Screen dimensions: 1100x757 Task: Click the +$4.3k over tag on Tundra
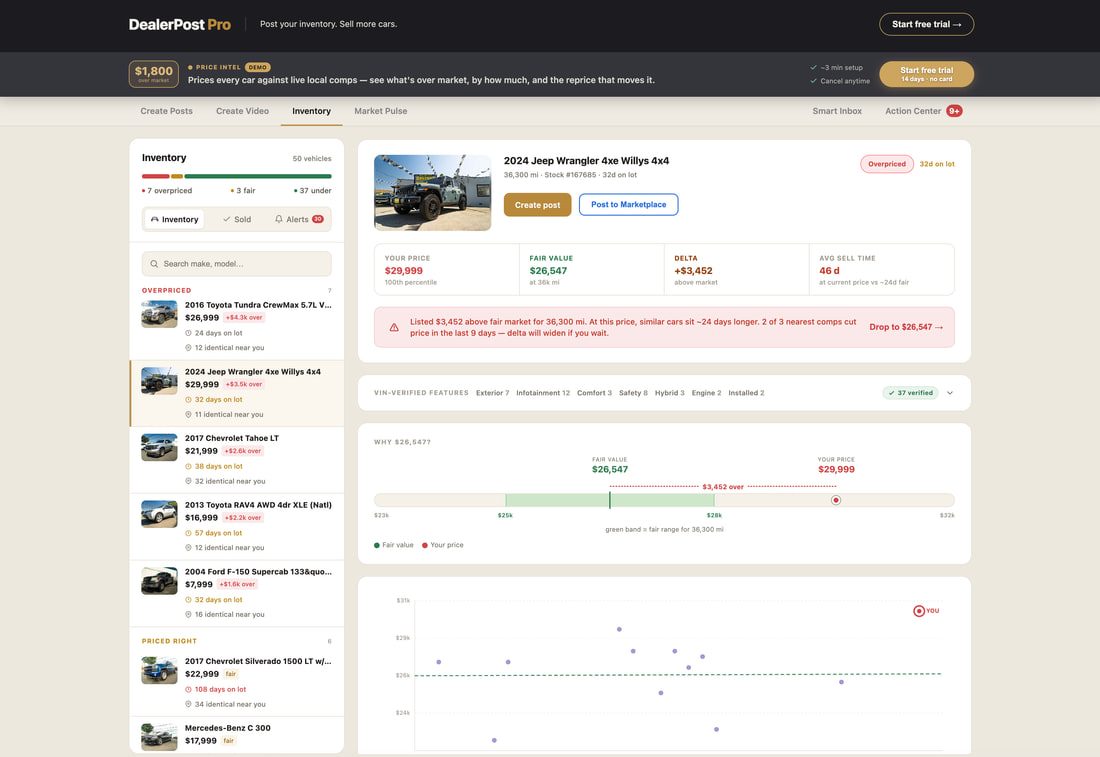point(244,318)
